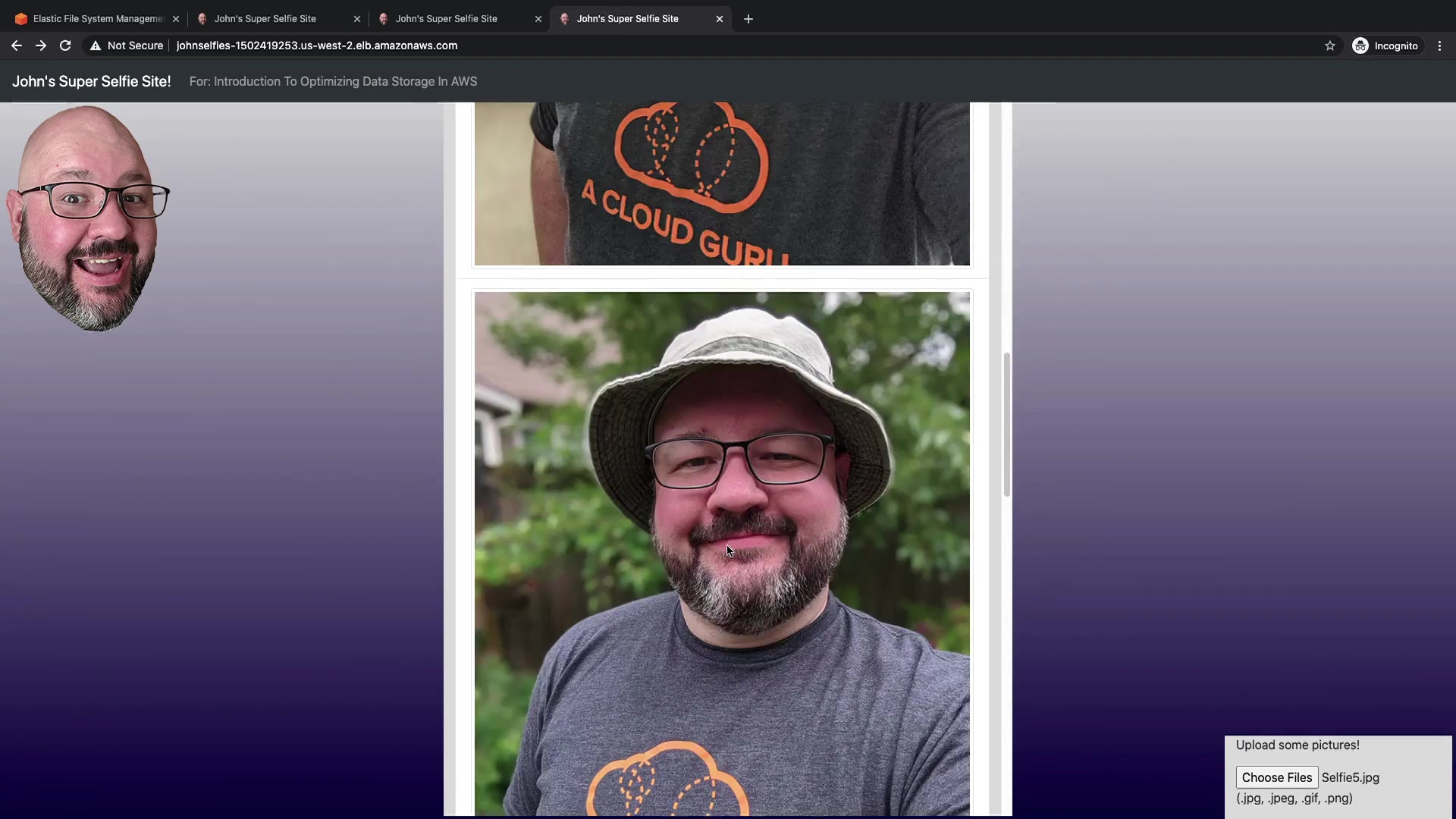Close the active Selfie Site tab
Viewport: 1456px width, 819px height.
(720, 19)
